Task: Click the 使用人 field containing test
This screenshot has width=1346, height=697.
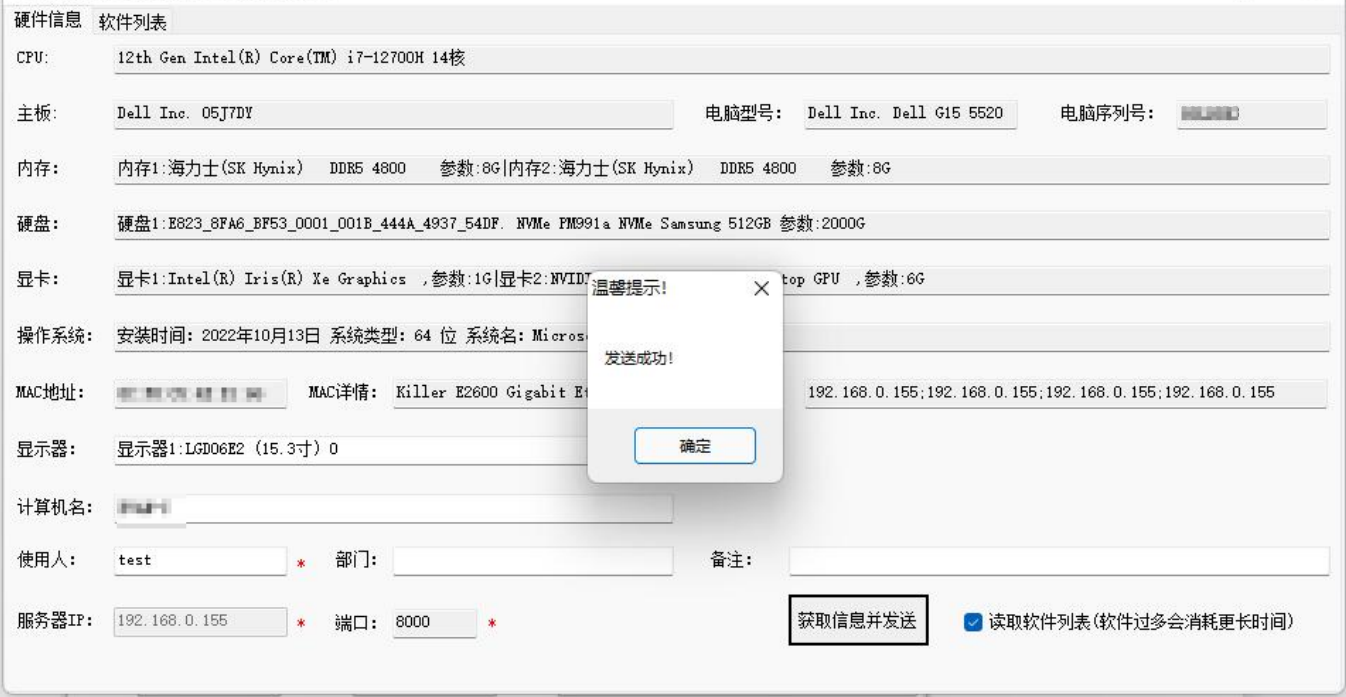Action: tap(198, 561)
